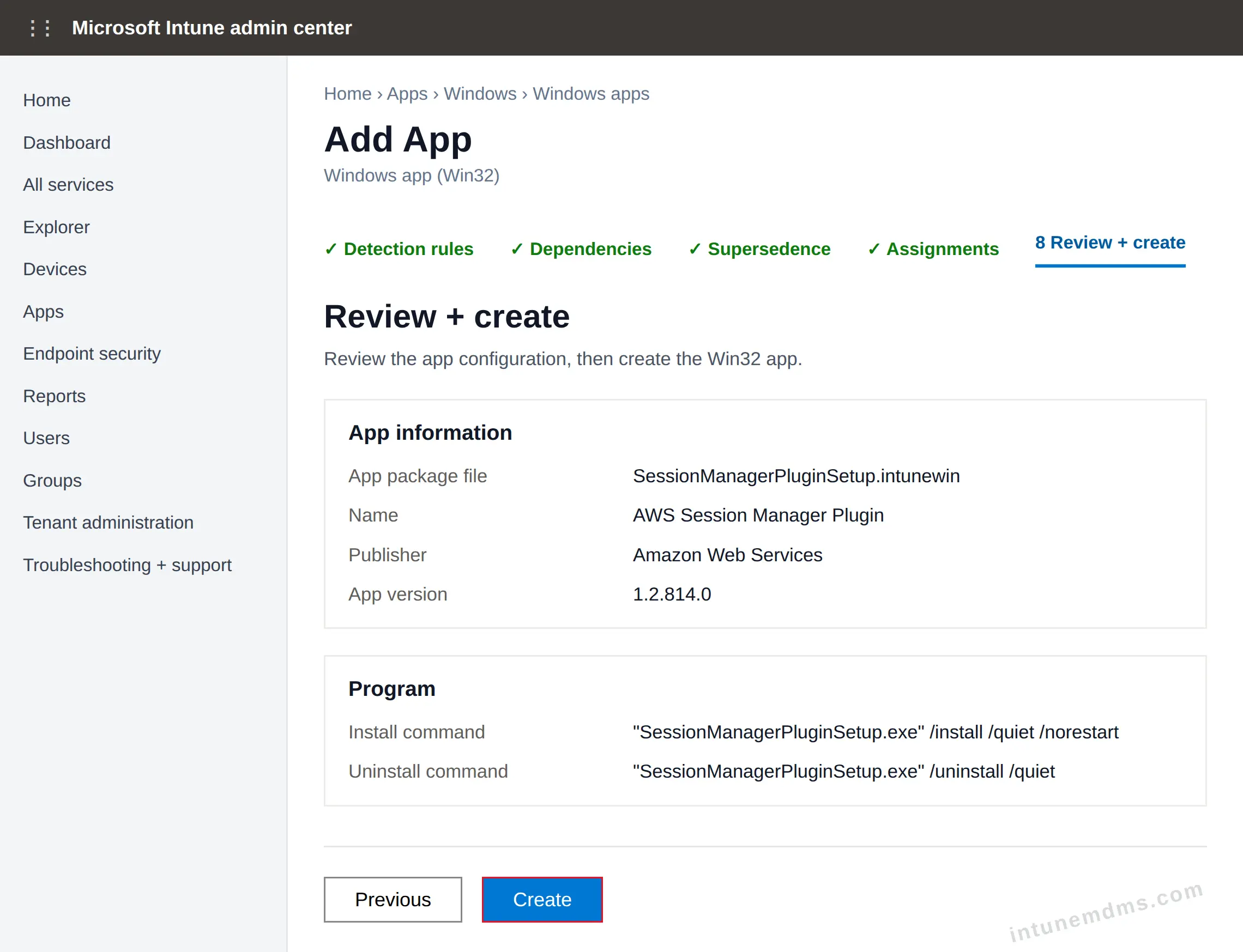This screenshot has height=952, width=1243.
Task: Select Apps in the sidebar
Action: (44, 312)
